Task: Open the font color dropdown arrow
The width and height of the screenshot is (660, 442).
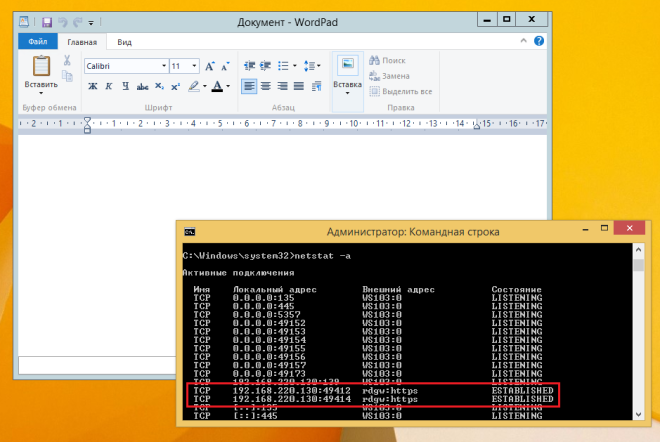Action: [228, 87]
